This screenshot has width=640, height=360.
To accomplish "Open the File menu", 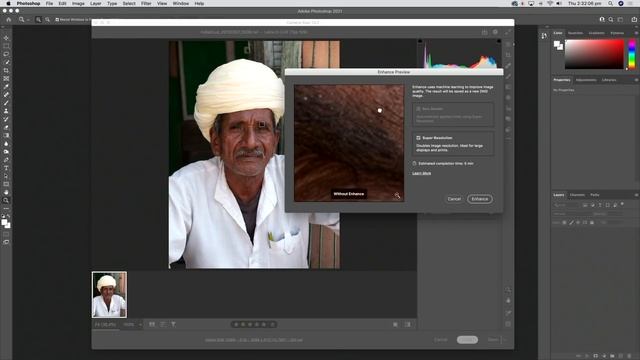I will tap(49, 3).
